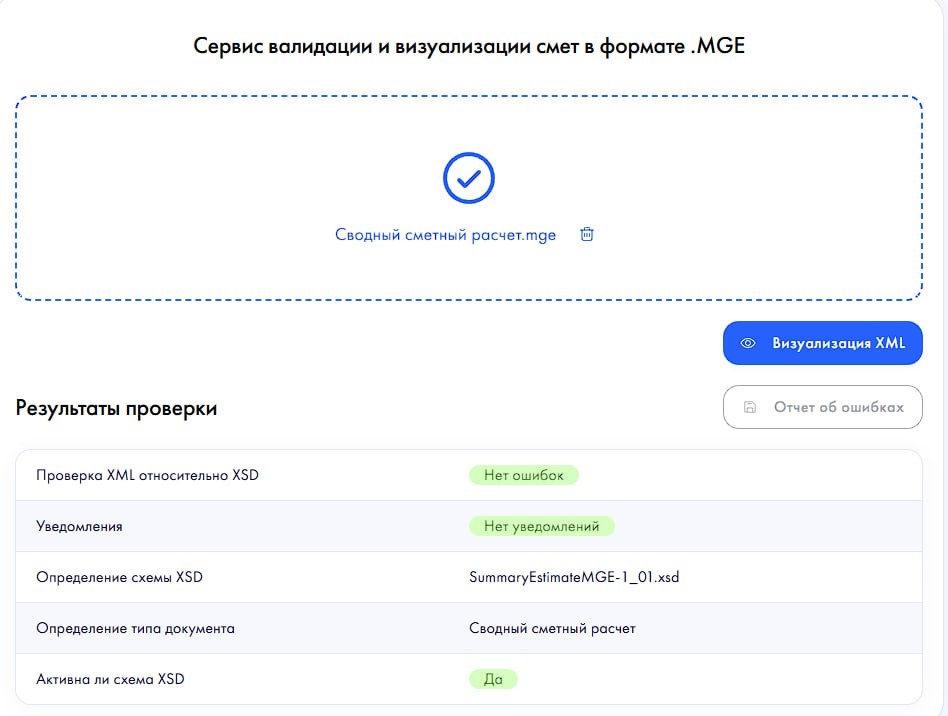The height and width of the screenshot is (716, 948).
Task: Click the eye icon in Визуализация XML
Action: click(748, 343)
